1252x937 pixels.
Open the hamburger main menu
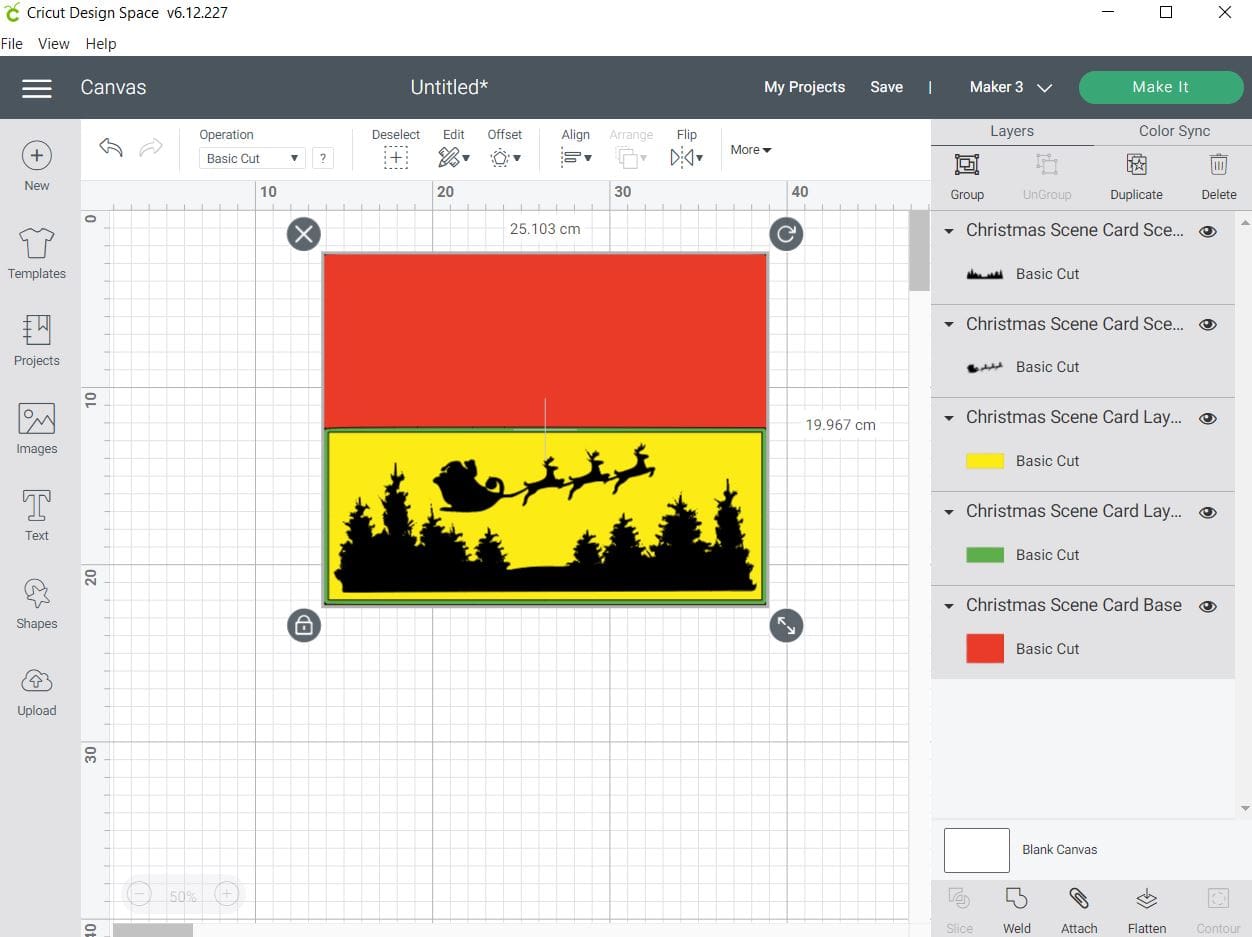(37, 88)
